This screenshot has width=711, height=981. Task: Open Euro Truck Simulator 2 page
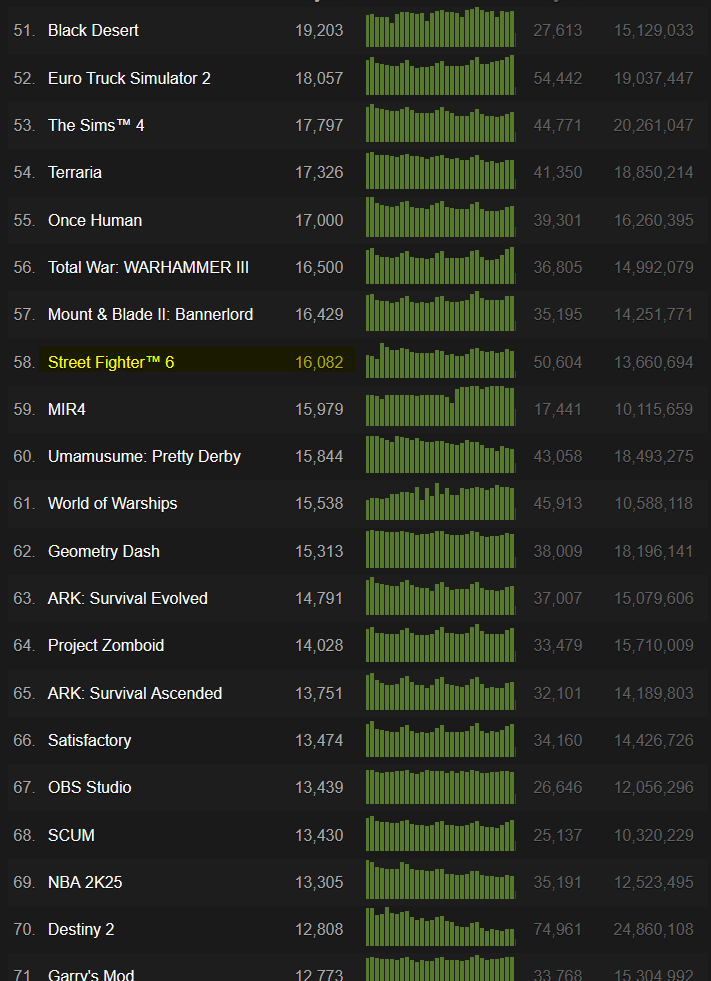tap(130, 78)
